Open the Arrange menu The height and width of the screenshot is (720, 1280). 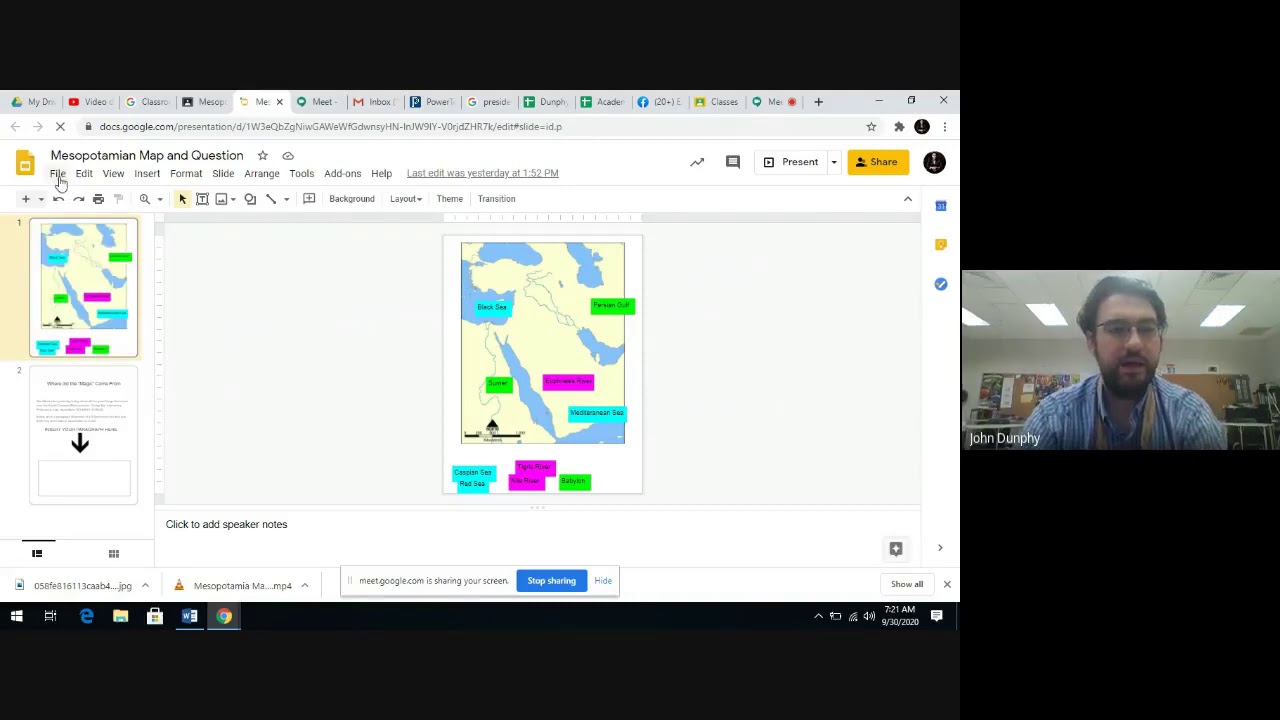(262, 174)
